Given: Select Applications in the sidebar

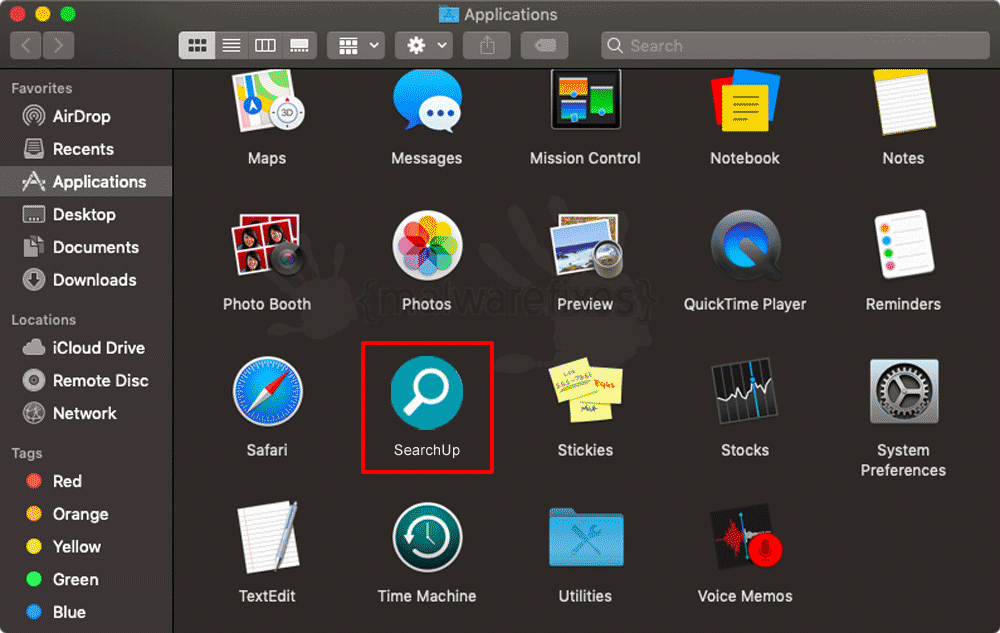Looking at the screenshot, I should [x=86, y=182].
